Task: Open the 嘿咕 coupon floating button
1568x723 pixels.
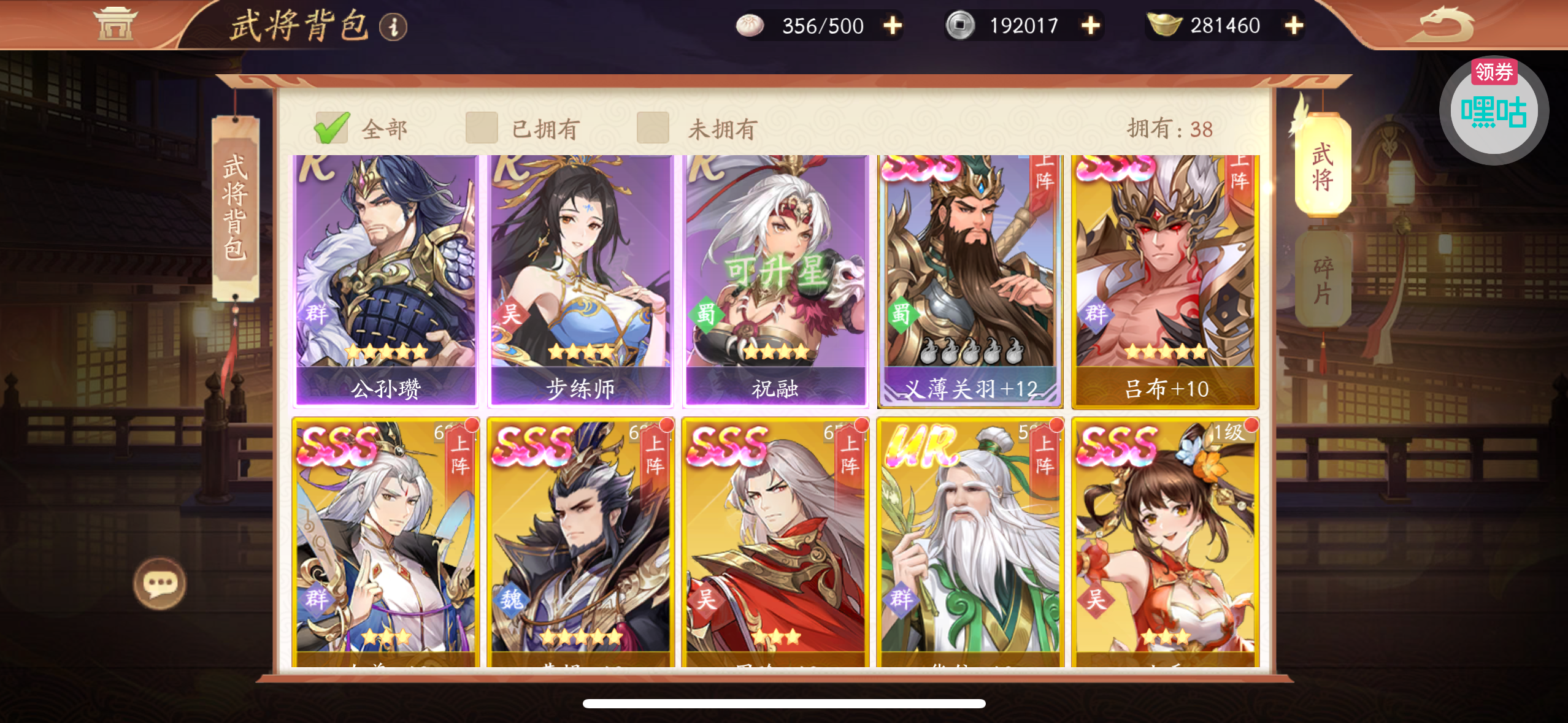Action: pyautogui.click(x=1494, y=110)
